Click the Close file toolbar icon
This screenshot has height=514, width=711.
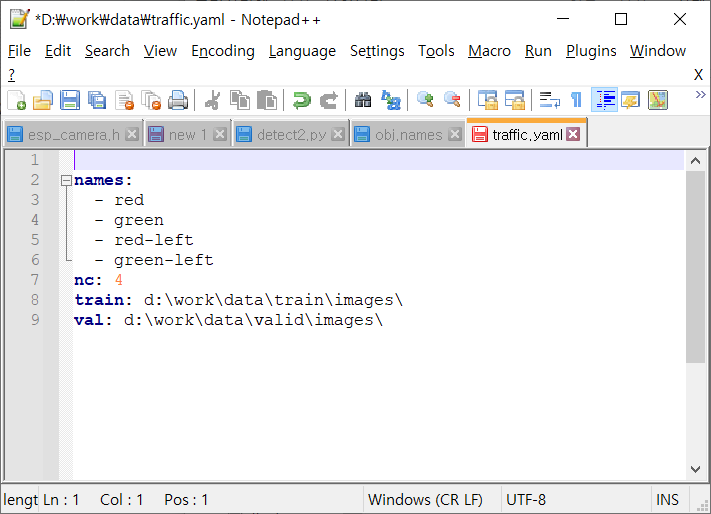124,100
